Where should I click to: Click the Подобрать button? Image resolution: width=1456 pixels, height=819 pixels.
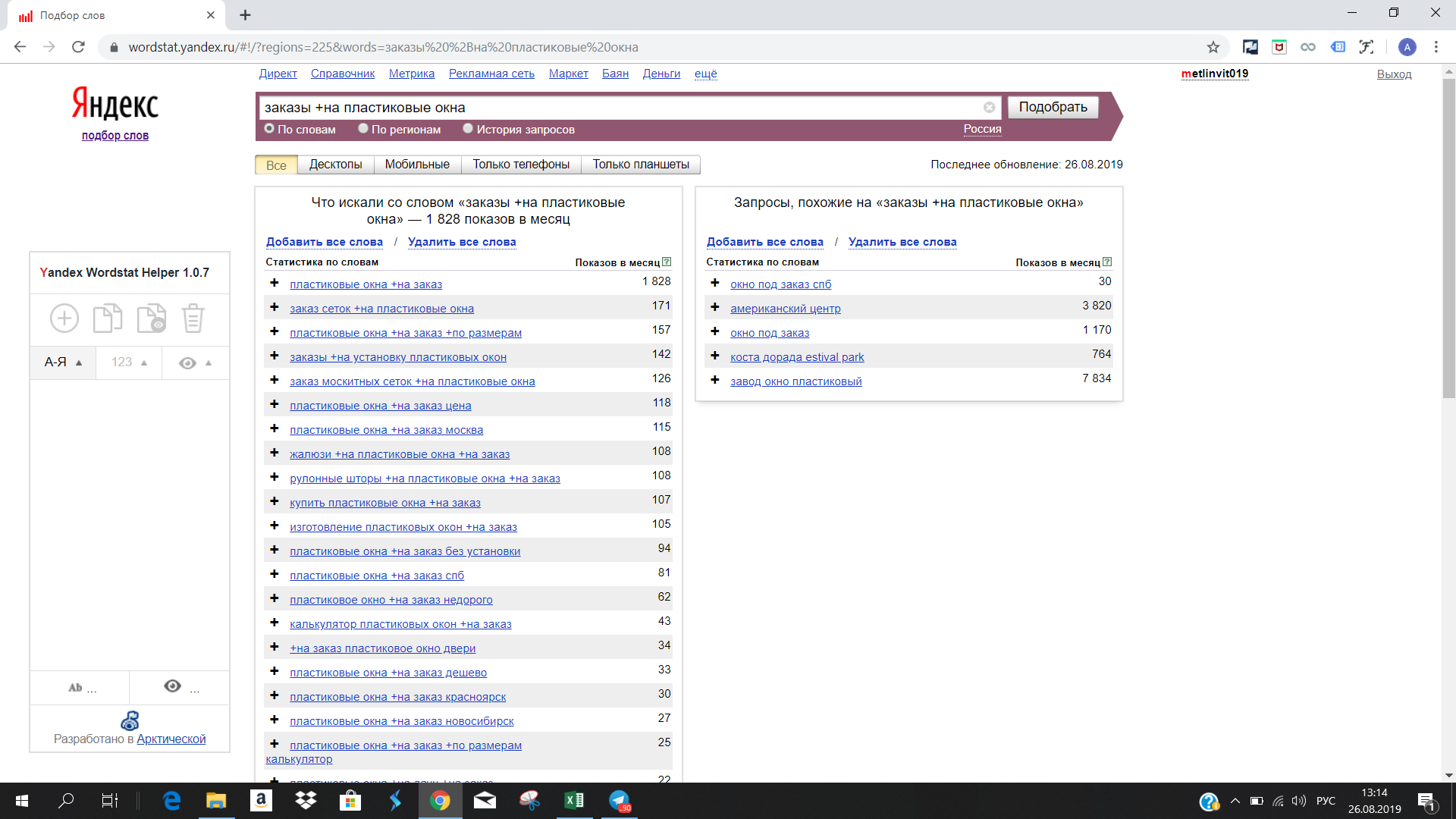coord(1053,107)
